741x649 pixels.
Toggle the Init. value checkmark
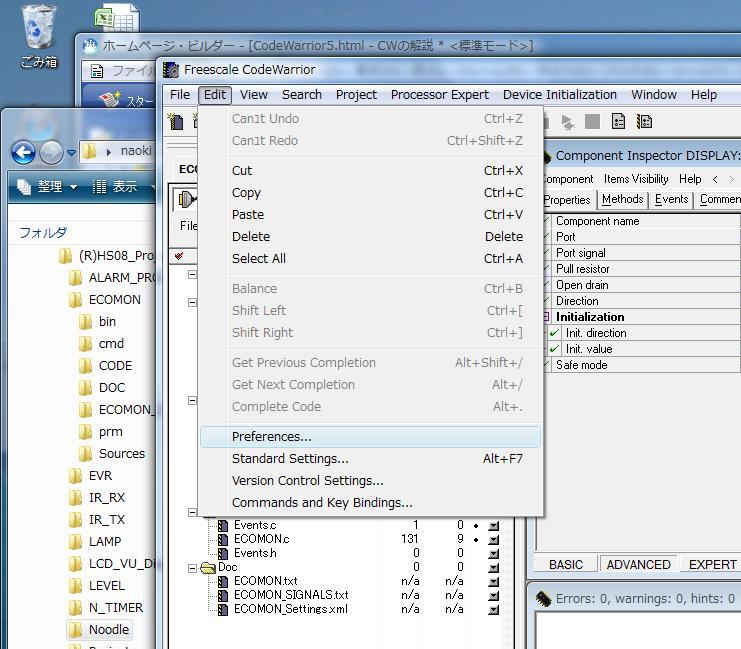tap(554, 349)
